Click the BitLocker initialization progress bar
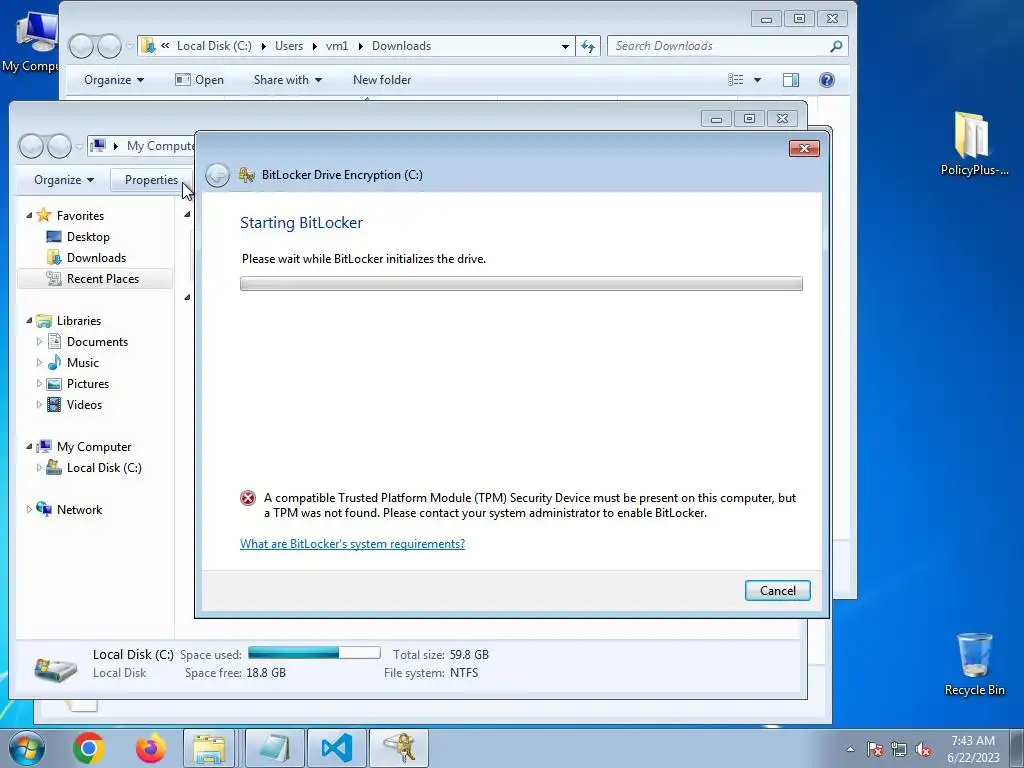The image size is (1024, 768). 521,283
